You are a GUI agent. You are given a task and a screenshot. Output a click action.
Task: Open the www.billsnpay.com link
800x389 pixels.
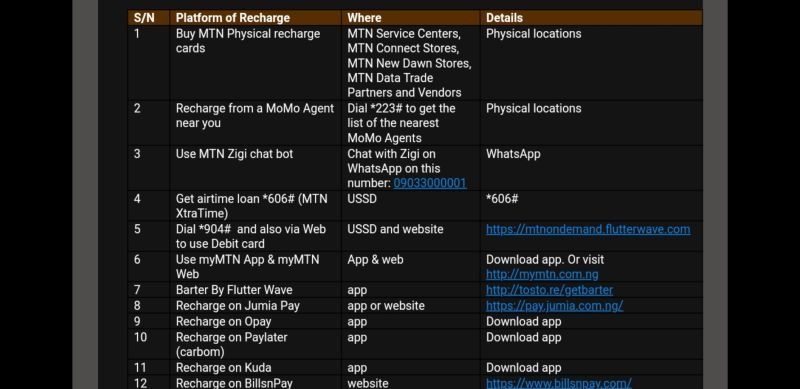click(x=559, y=383)
